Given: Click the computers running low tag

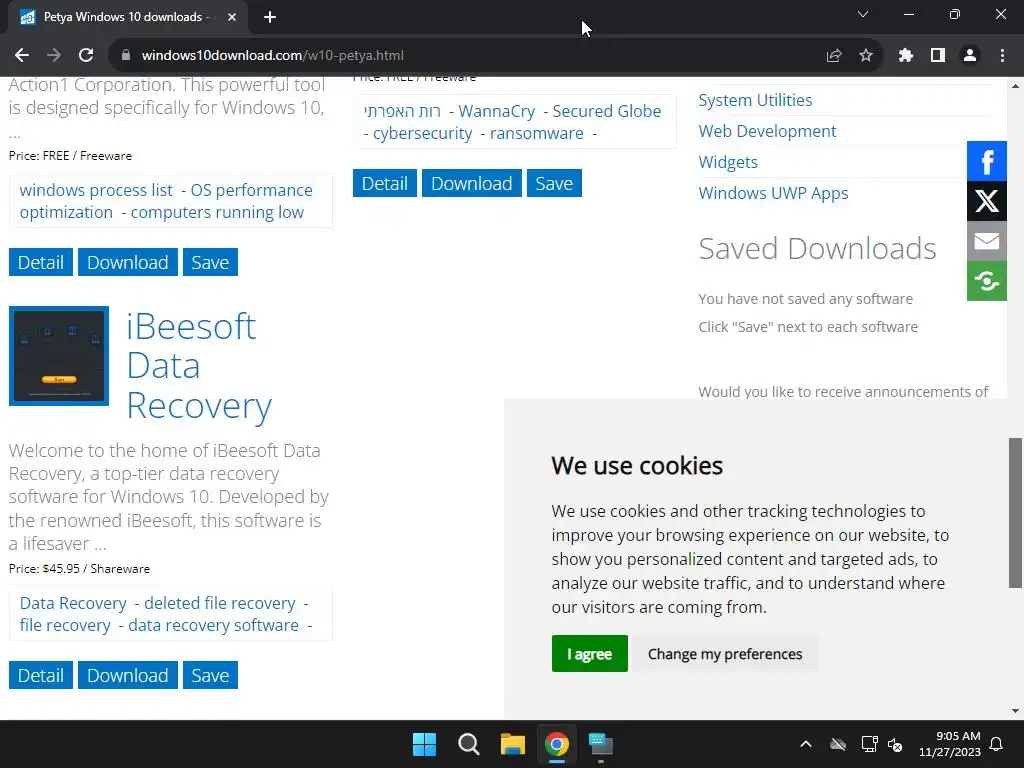Looking at the screenshot, I should pos(217,212).
